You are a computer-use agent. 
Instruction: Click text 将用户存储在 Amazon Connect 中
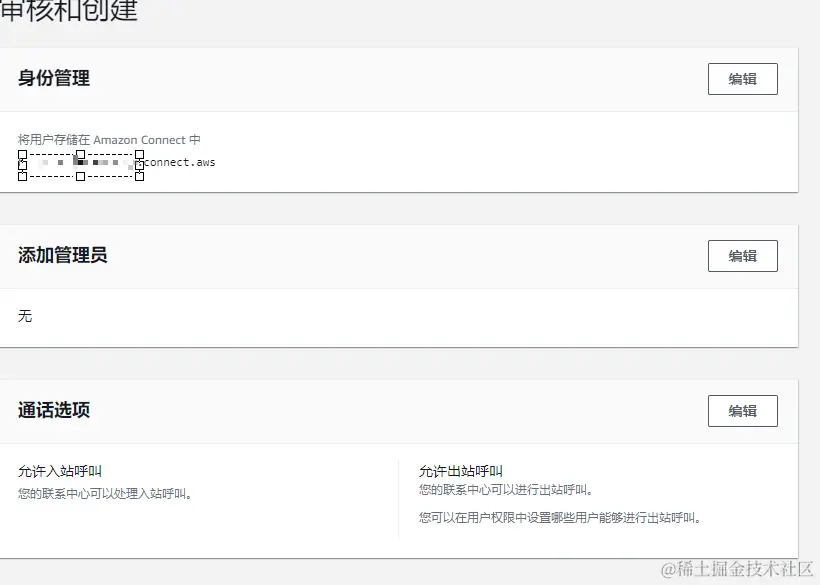109,140
